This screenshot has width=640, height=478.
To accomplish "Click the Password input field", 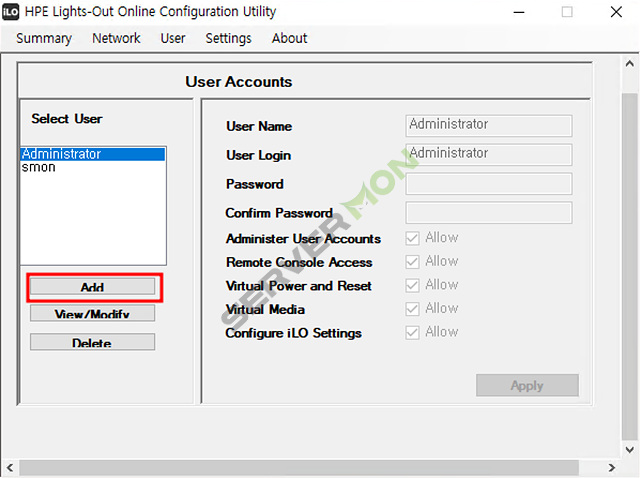I will point(489,184).
